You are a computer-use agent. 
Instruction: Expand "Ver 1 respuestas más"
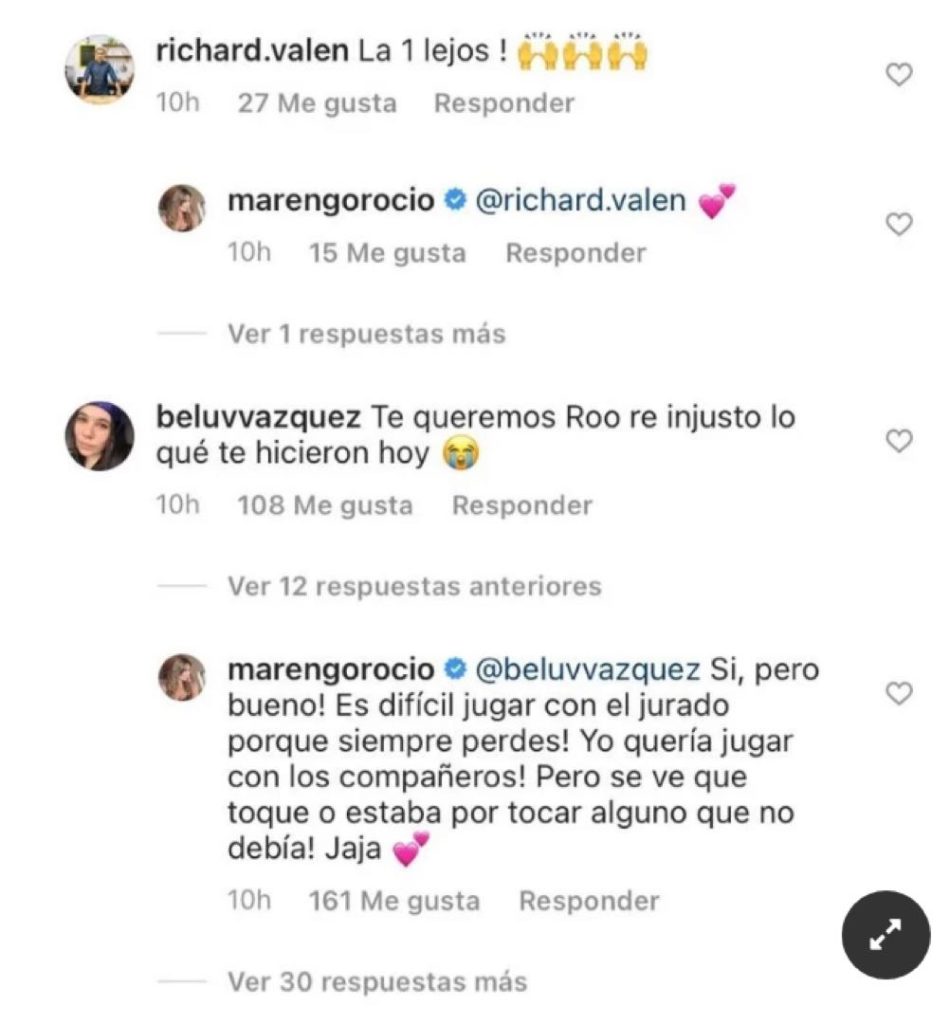pos(366,334)
